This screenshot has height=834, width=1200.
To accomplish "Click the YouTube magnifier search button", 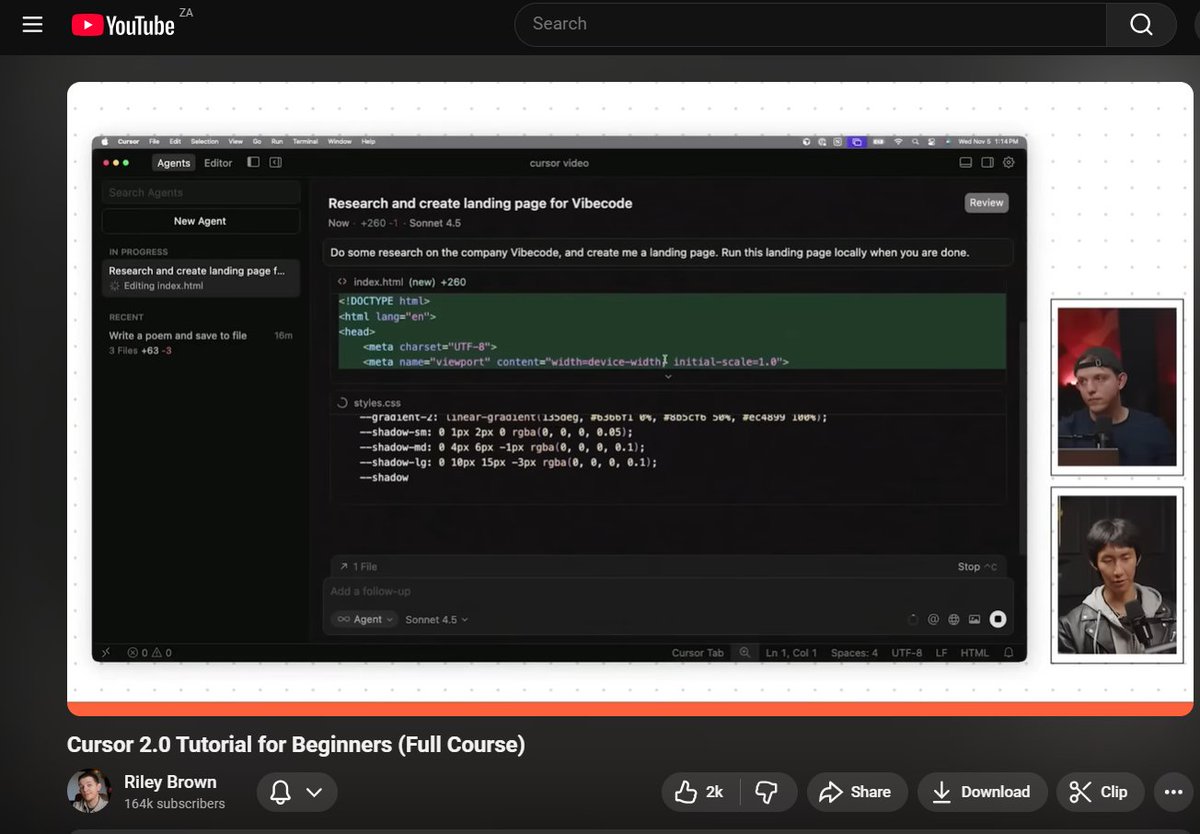I will pyautogui.click(x=1141, y=24).
